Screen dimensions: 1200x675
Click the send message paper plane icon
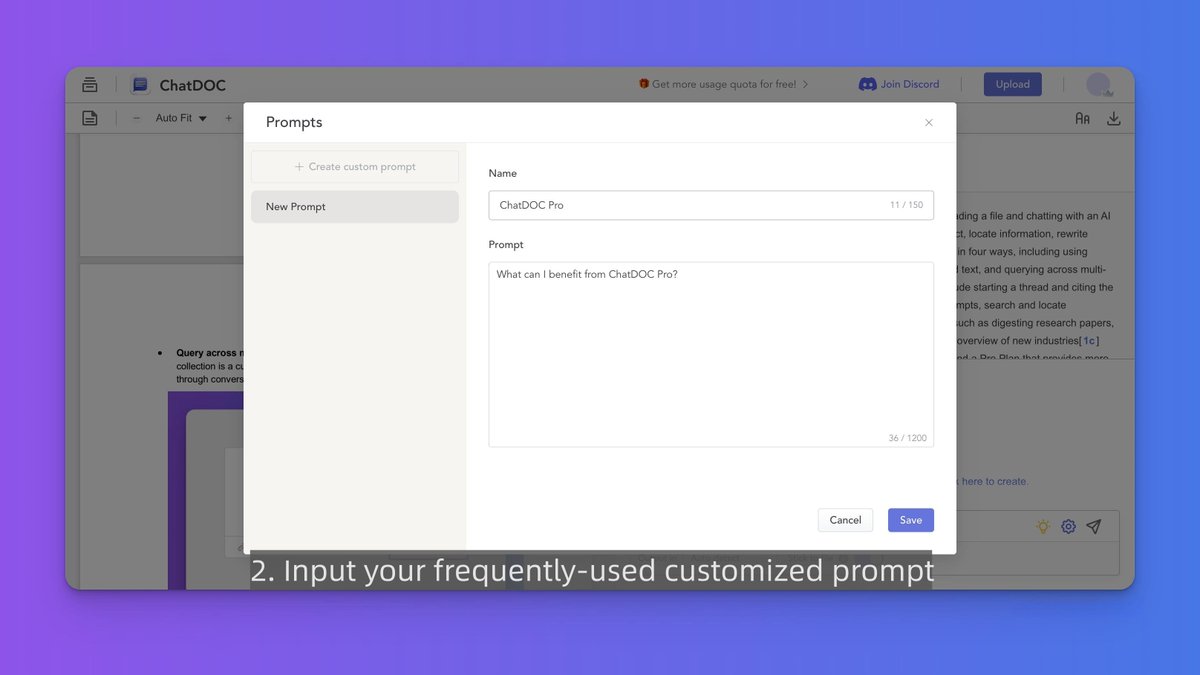coord(1095,526)
